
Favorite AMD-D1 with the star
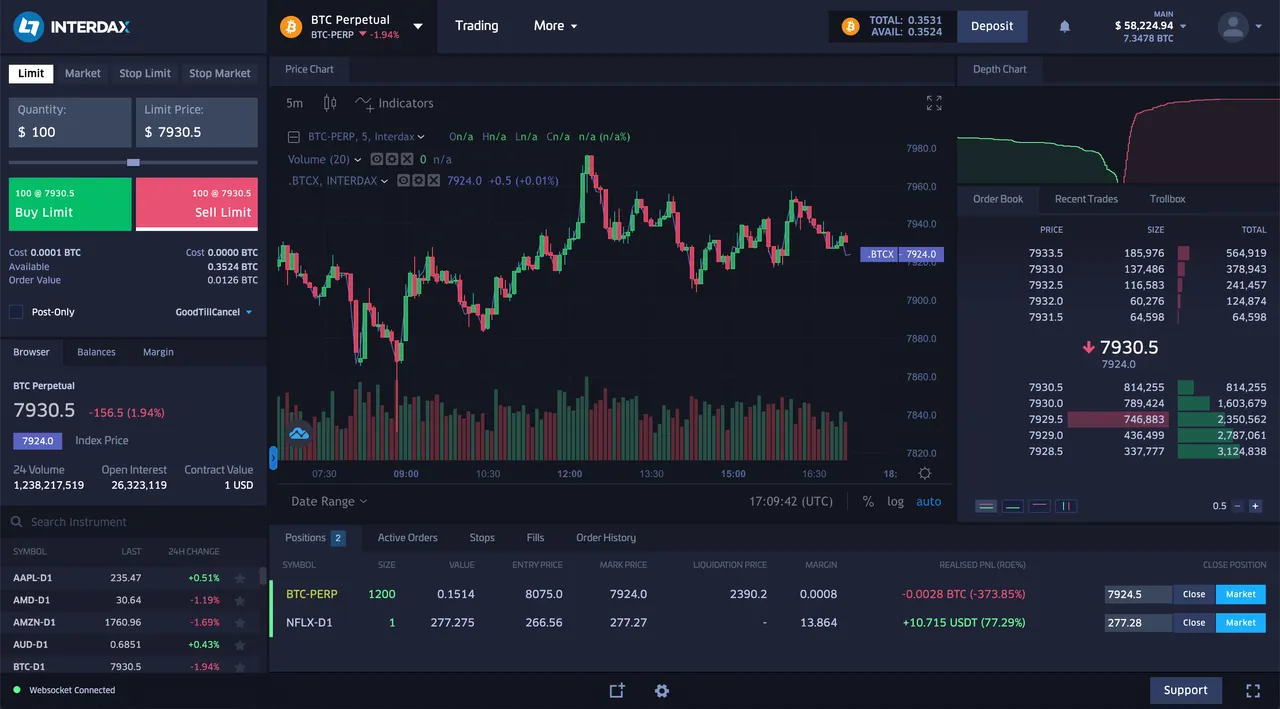point(240,600)
